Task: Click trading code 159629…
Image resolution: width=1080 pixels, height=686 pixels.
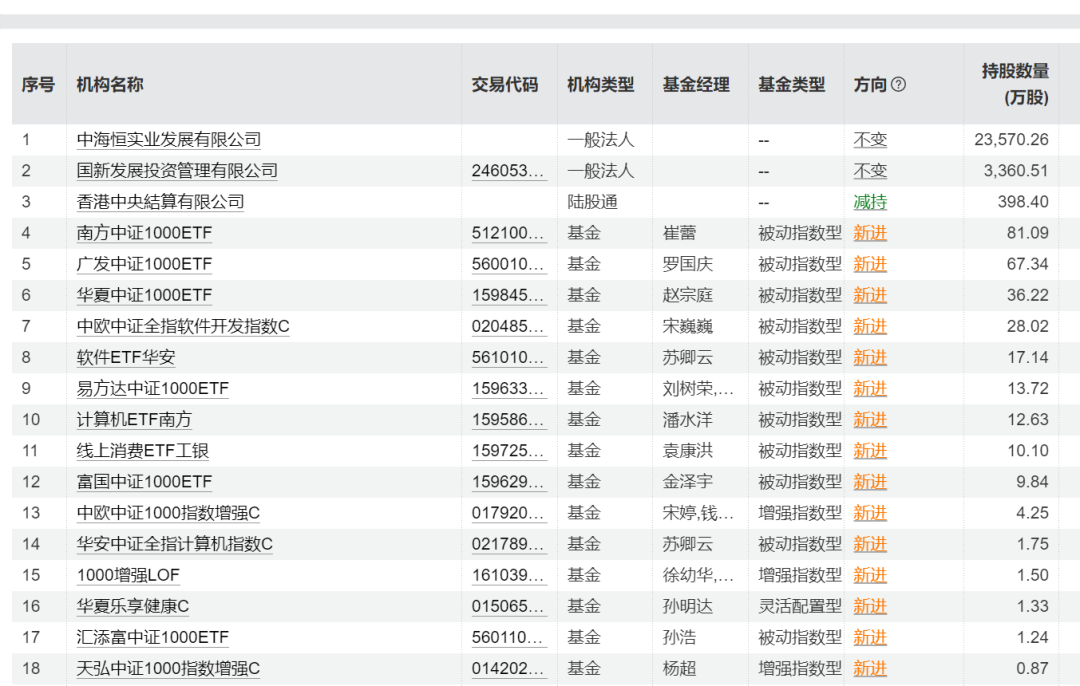Action: pos(509,481)
